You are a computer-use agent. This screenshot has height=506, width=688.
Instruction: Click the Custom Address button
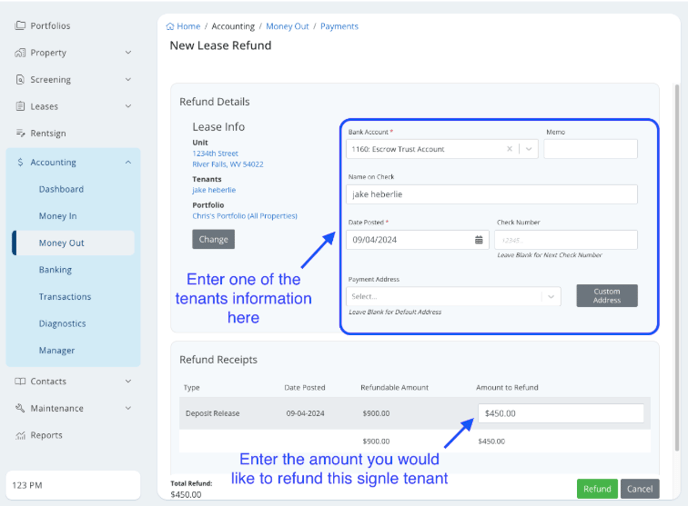(x=606, y=295)
